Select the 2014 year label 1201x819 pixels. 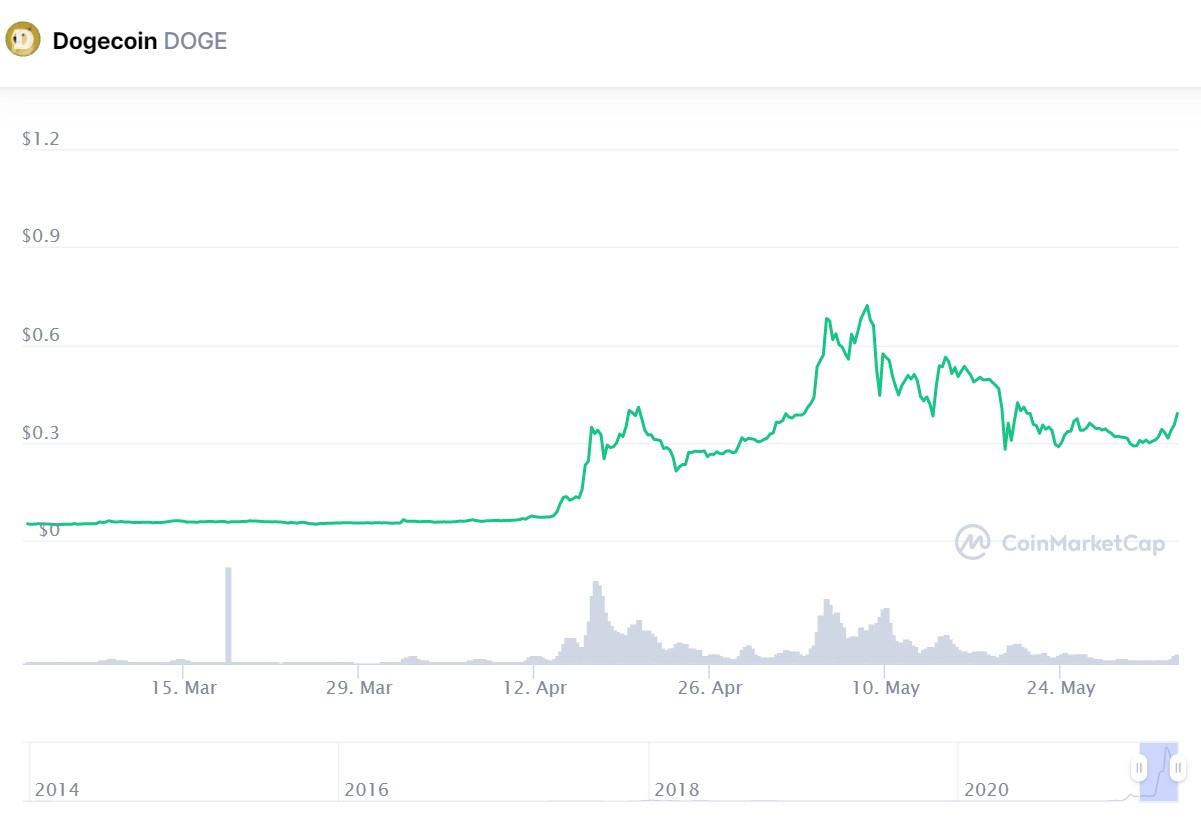58,789
